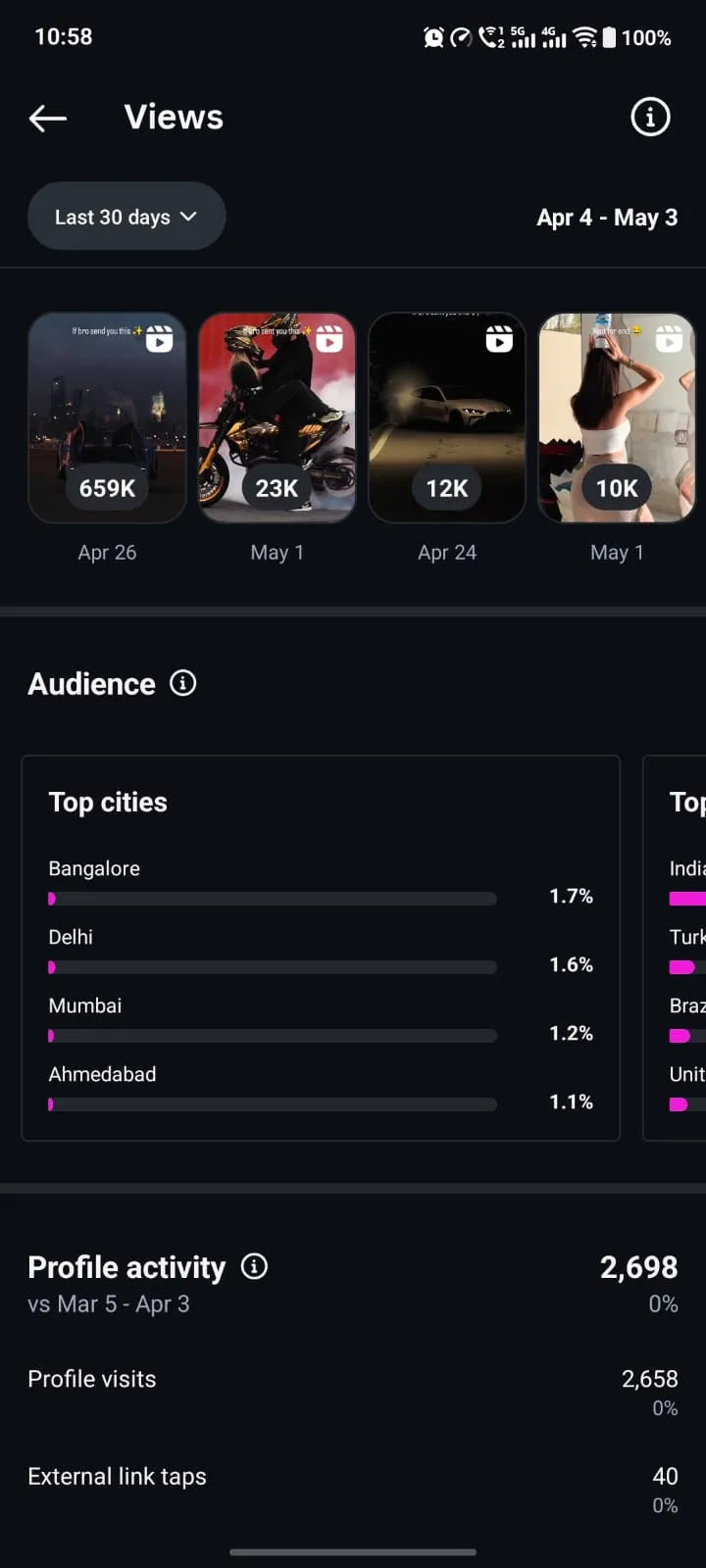The height and width of the screenshot is (1568, 706).
Task: Tap the reel icon on the 12K thumbnail
Action: point(499,339)
